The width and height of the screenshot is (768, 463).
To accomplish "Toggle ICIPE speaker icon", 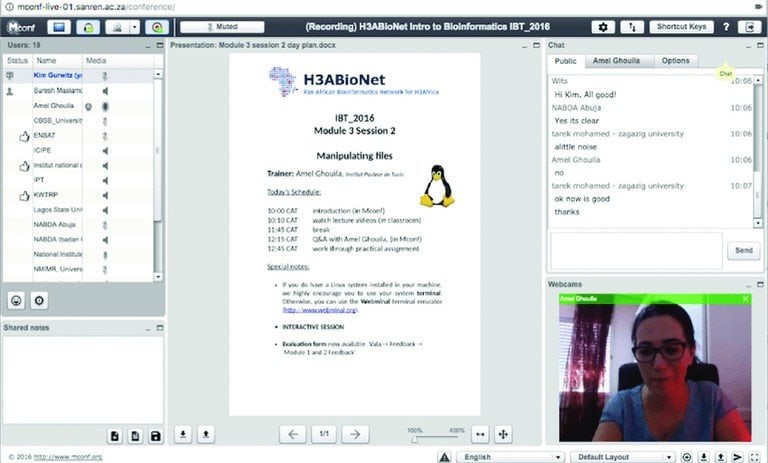I will 105,151.
